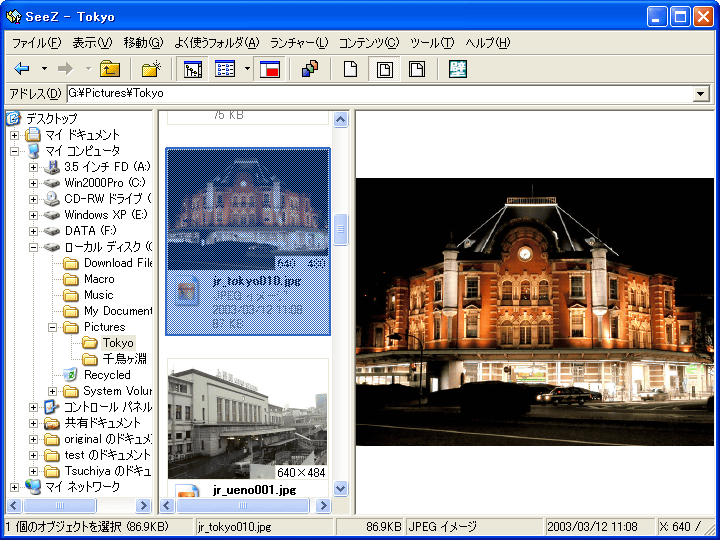This screenshot has height=540, width=720.
Task: Open the ツール(T) menu
Action: coord(432,43)
